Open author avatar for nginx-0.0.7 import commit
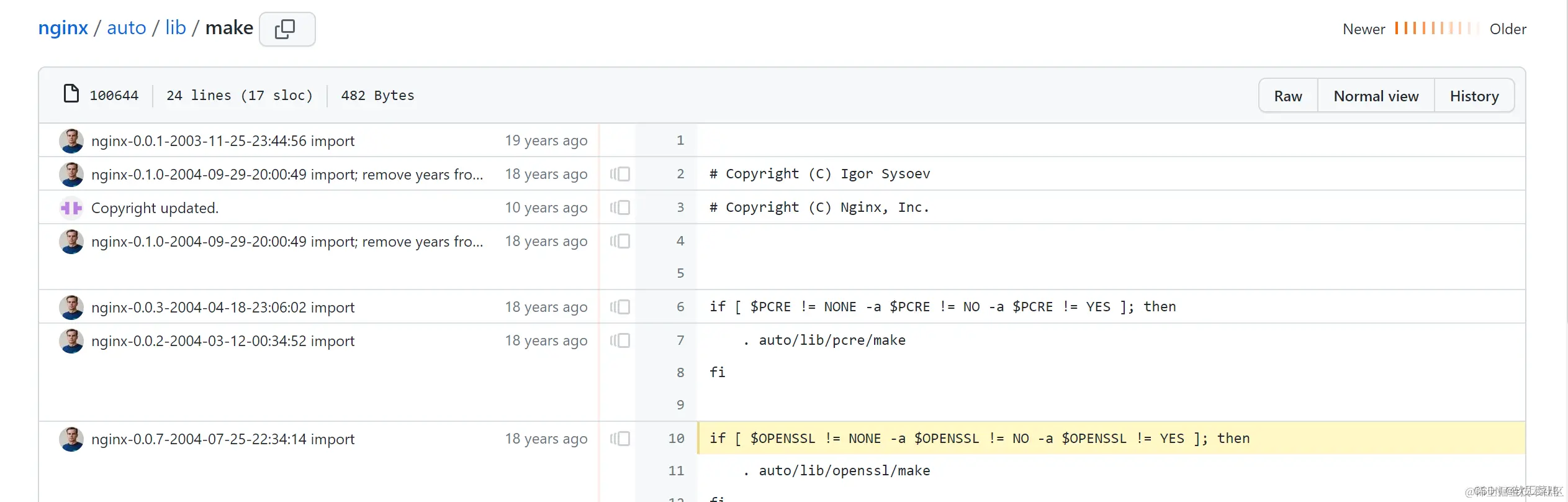The image size is (1568, 502). pyautogui.click(x=71, y=439)
